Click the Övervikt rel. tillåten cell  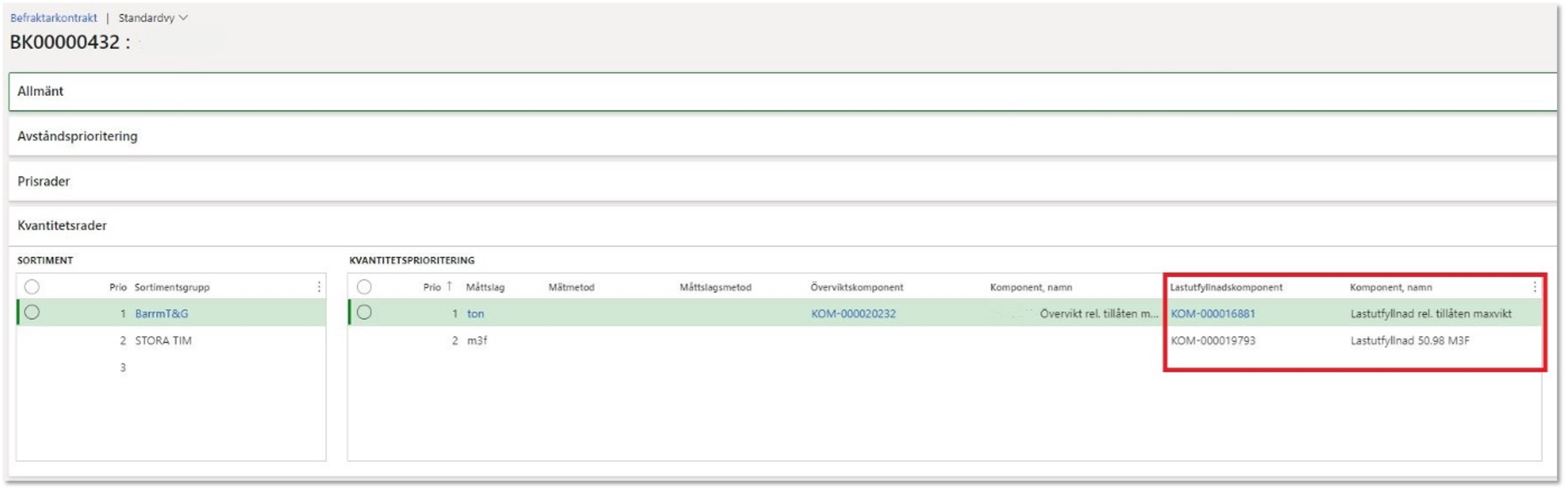[x=1099, y=314]
